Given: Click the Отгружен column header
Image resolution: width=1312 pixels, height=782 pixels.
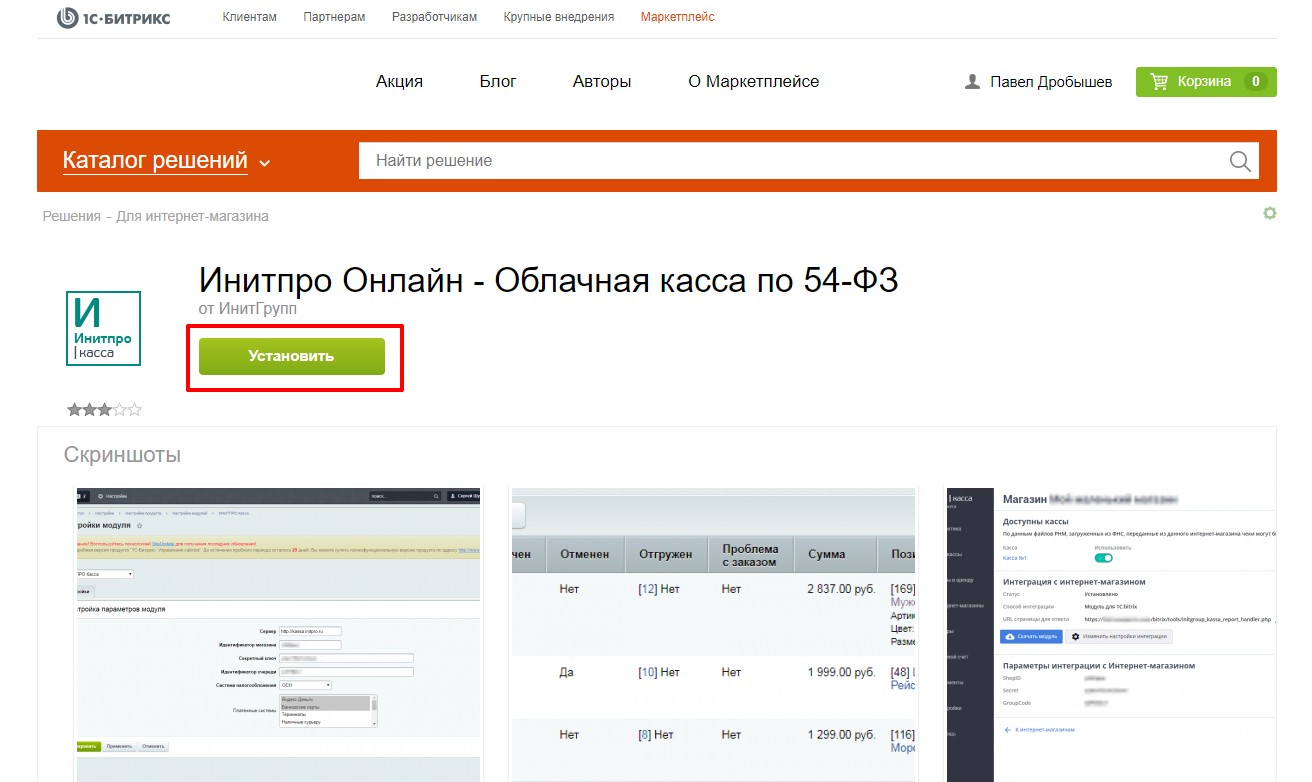Looking at the screenshot, I should pos(667,554).
